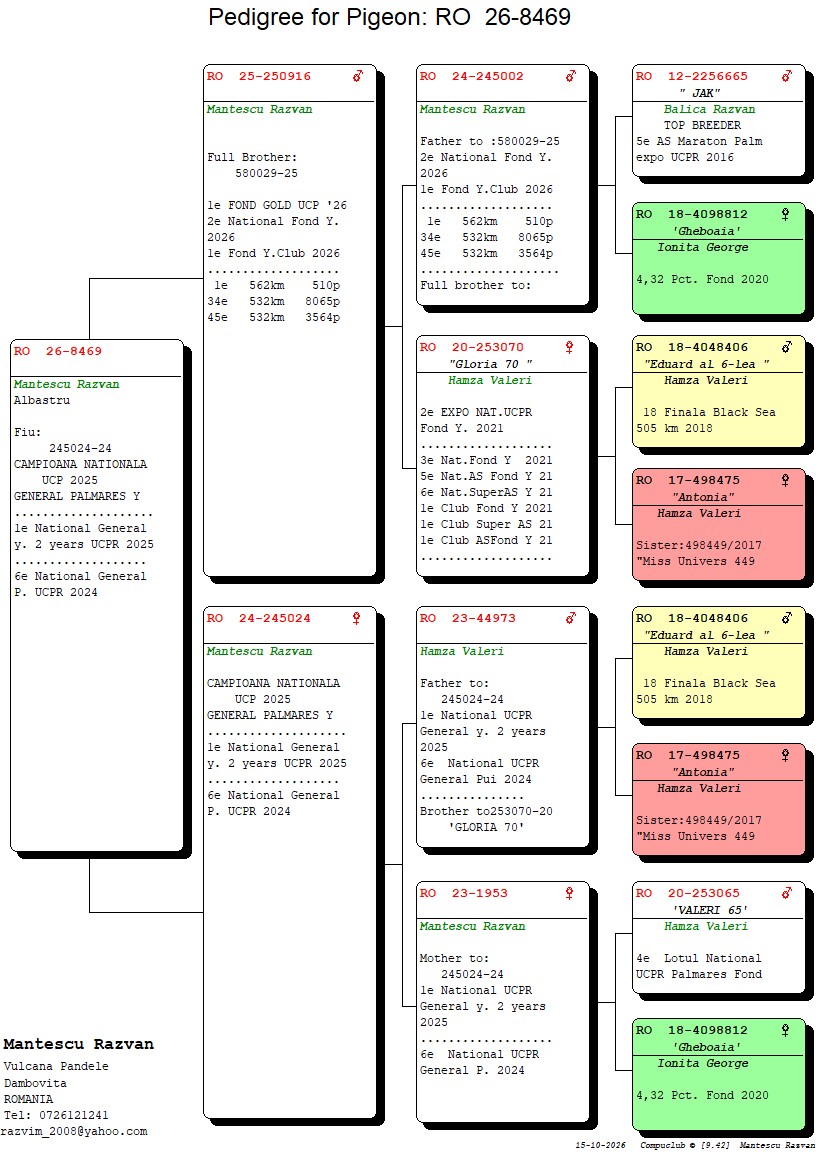The image size is (816, 1172).
Task: Click the female symbol on card RO 23-1953
Action: point(569,893)
